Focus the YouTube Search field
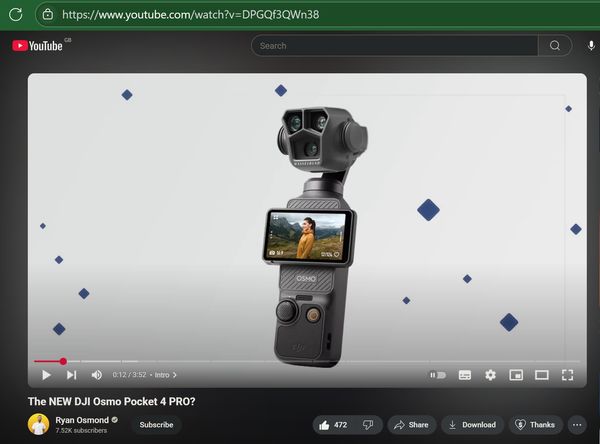Image resolution: width=600 pixels, height=444 pixels. (x=395, y=46)
